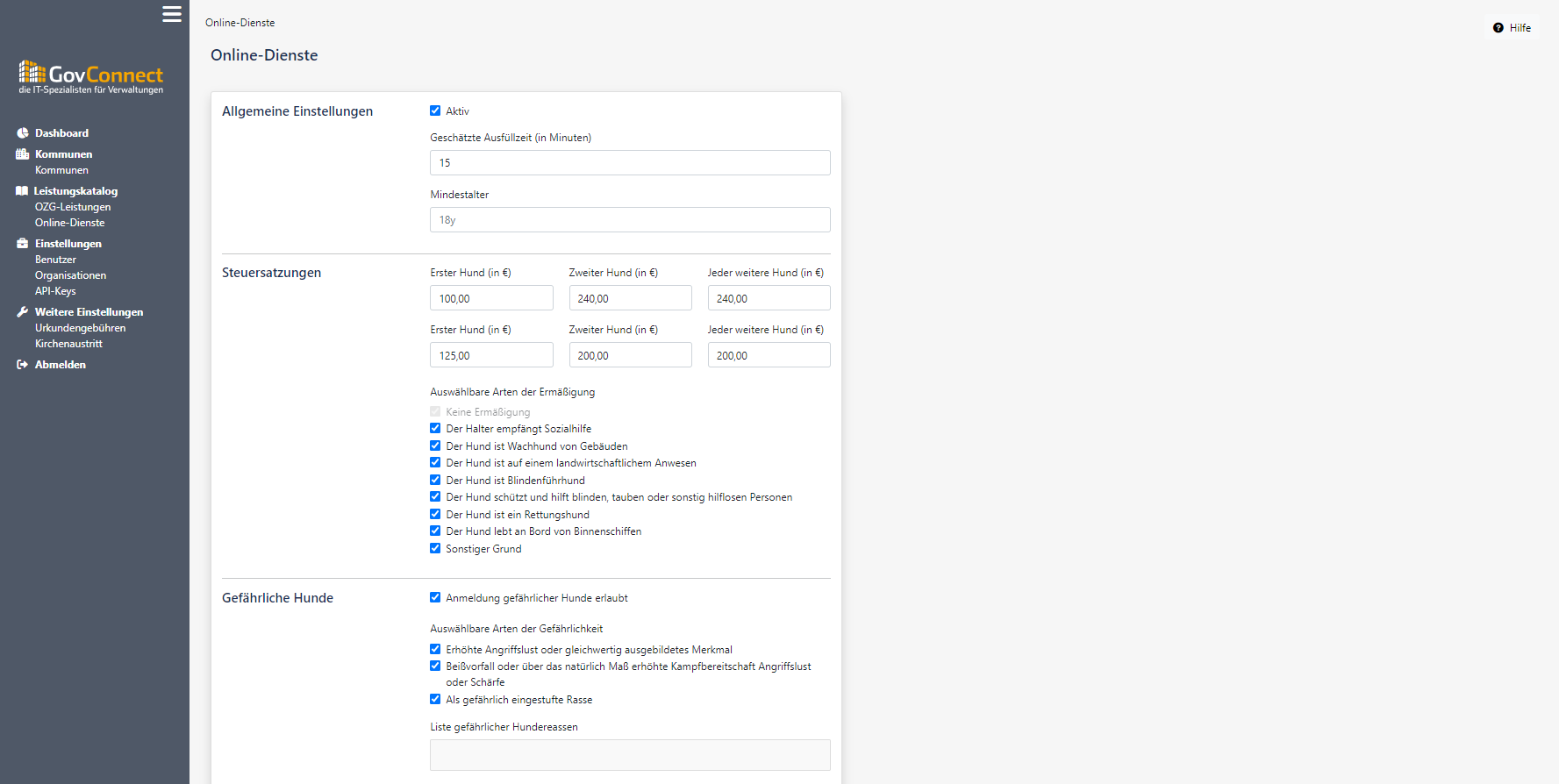Click the GovConnect logo
This screenshot has height=784, width=1559.
coord(91,77)
